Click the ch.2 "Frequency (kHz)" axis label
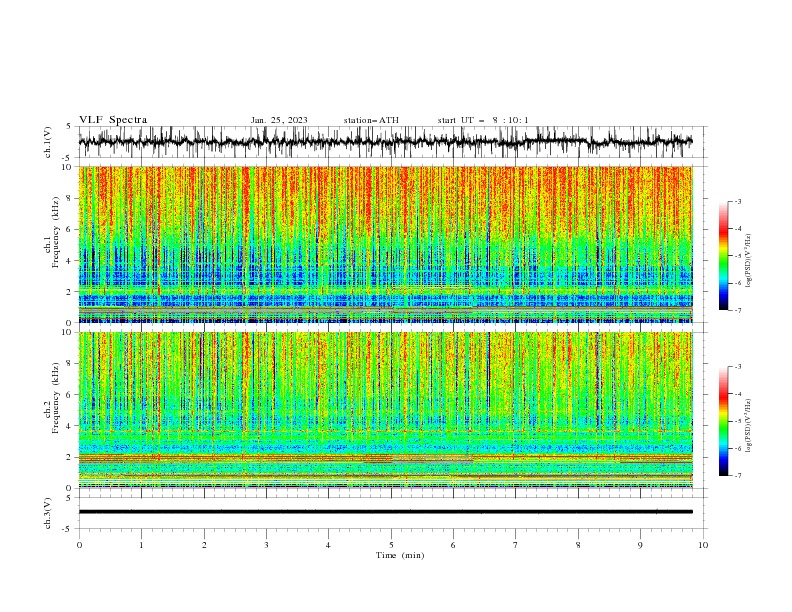The height and width of the screenshot is (612, 792). [x=56, y=398]
